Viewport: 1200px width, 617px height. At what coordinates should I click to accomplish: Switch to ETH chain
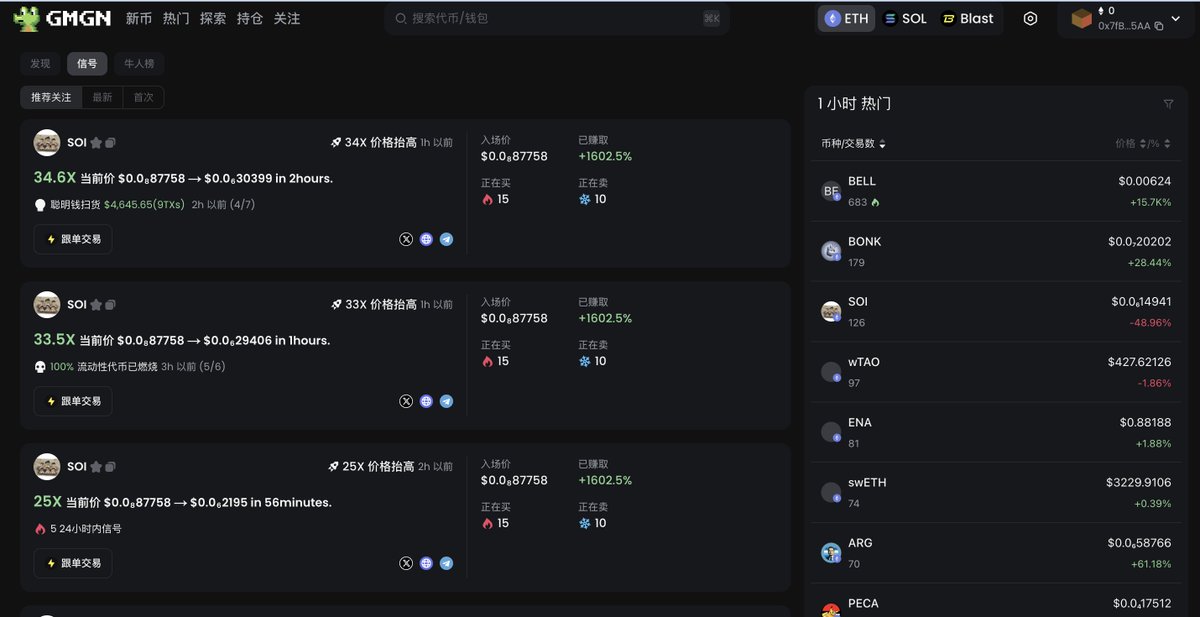pyautogui.click(x=846, y=19)
